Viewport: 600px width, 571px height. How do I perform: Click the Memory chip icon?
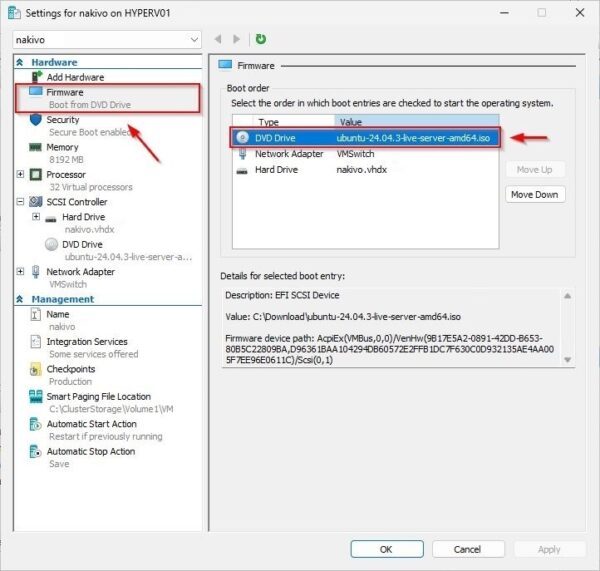36,147
